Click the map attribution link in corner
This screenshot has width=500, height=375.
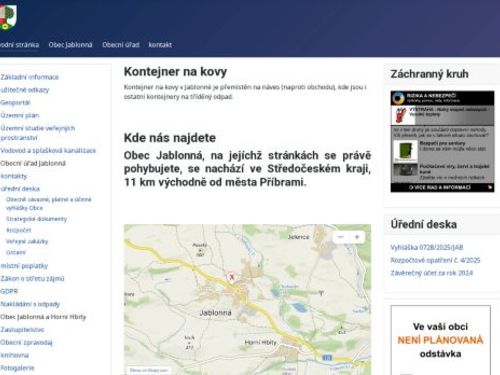pos(149,370)
